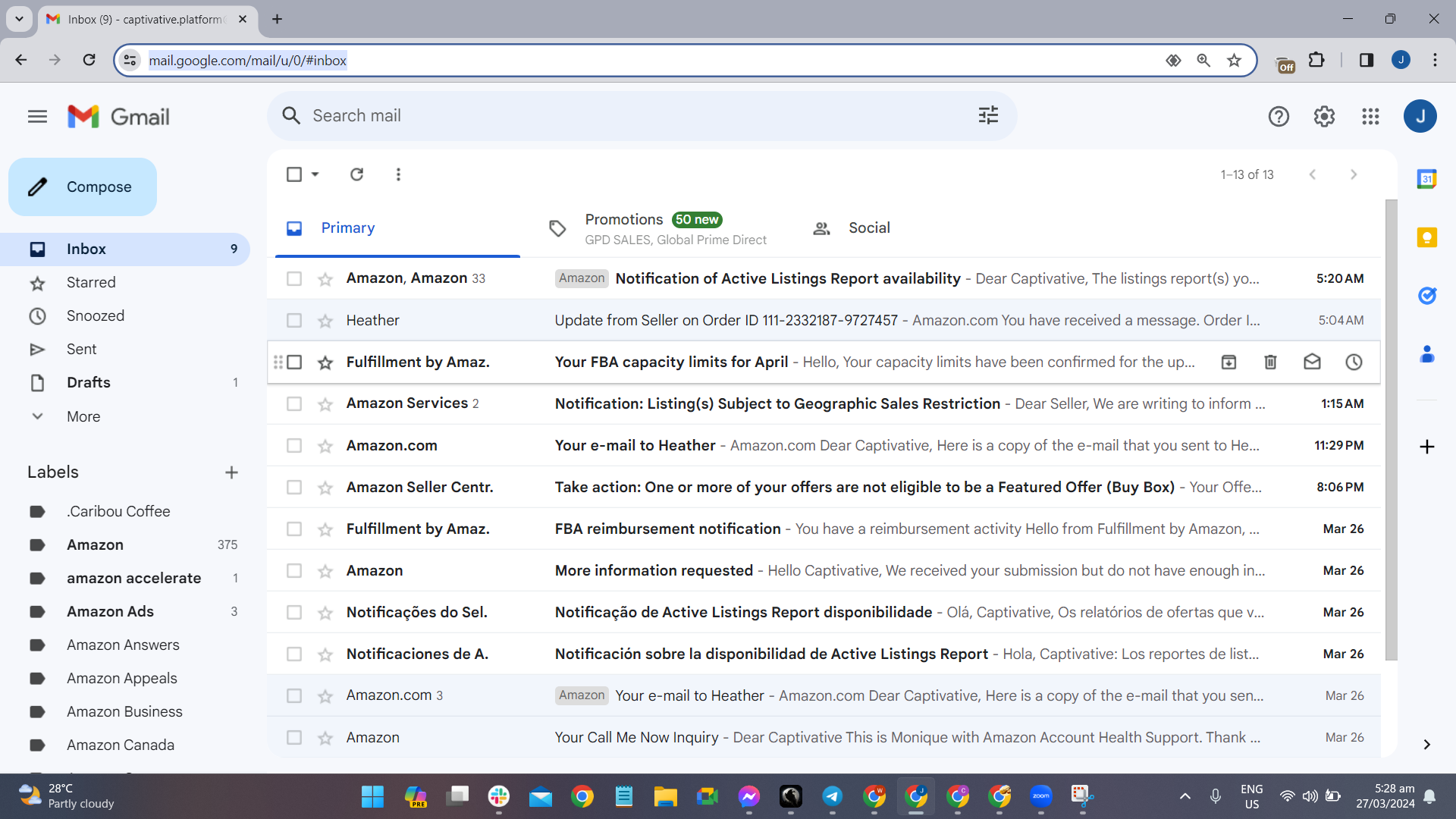This screenshot has width=1456, height=819.
Task: Snooze the FBA capacity limits email
Action: tap(1354, 362)
